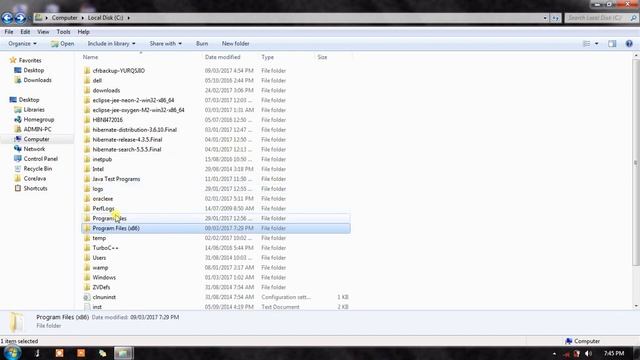Create a New folder from the toolbar
The height and width of the screenshot is (360, 640).
(236, 44)
